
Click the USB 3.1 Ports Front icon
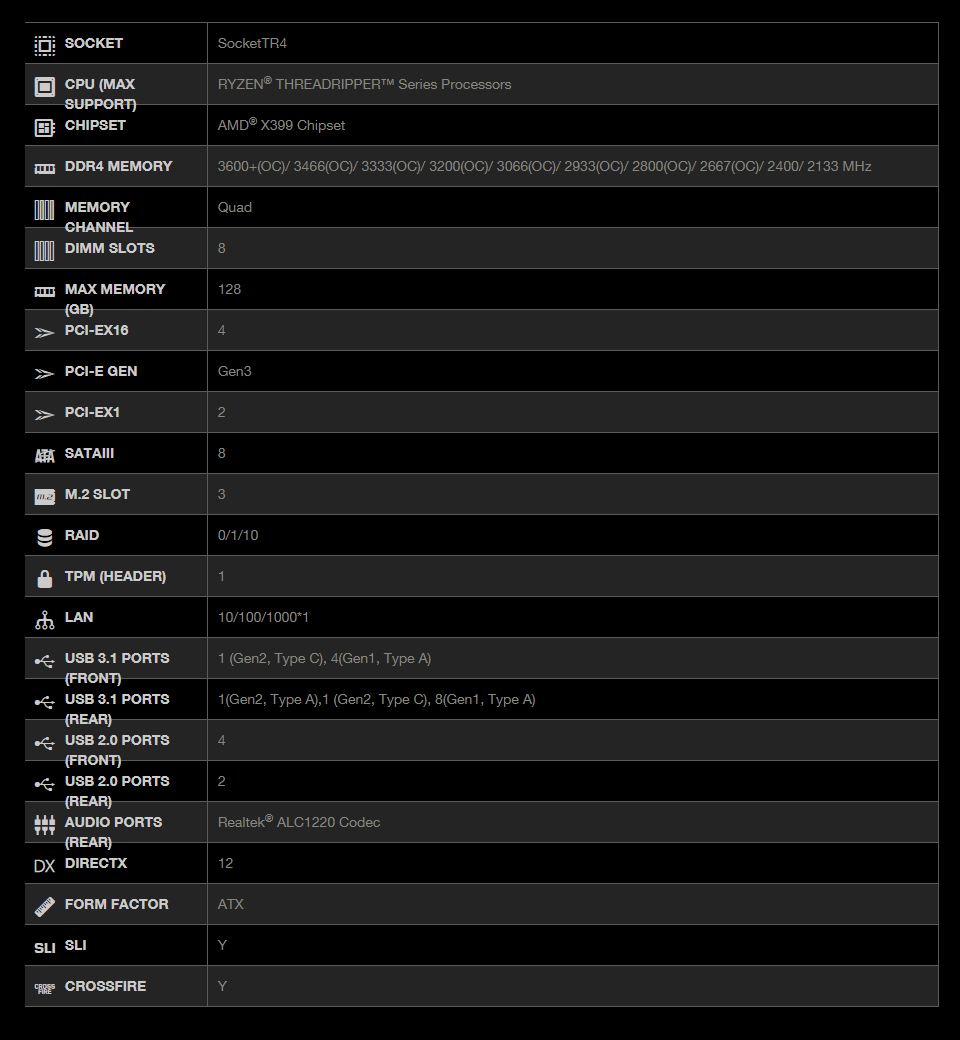[44, 661]
